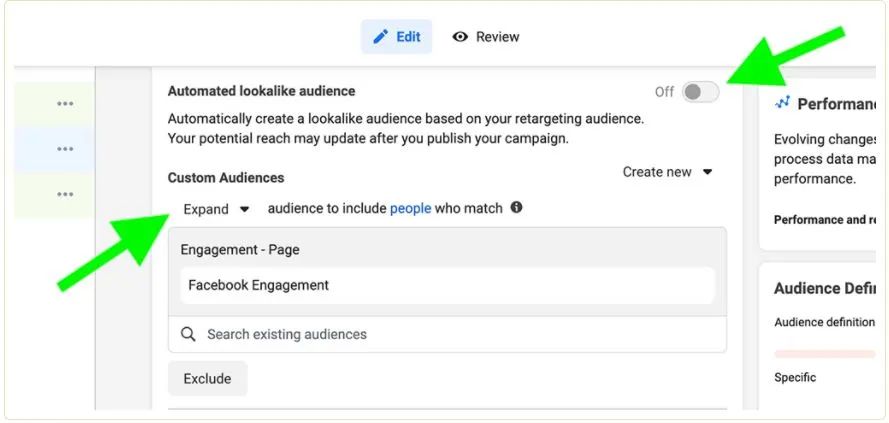Open the second three-dot row menu
Image resolution: width=889 pixels, height=423 pixels.
65,149
